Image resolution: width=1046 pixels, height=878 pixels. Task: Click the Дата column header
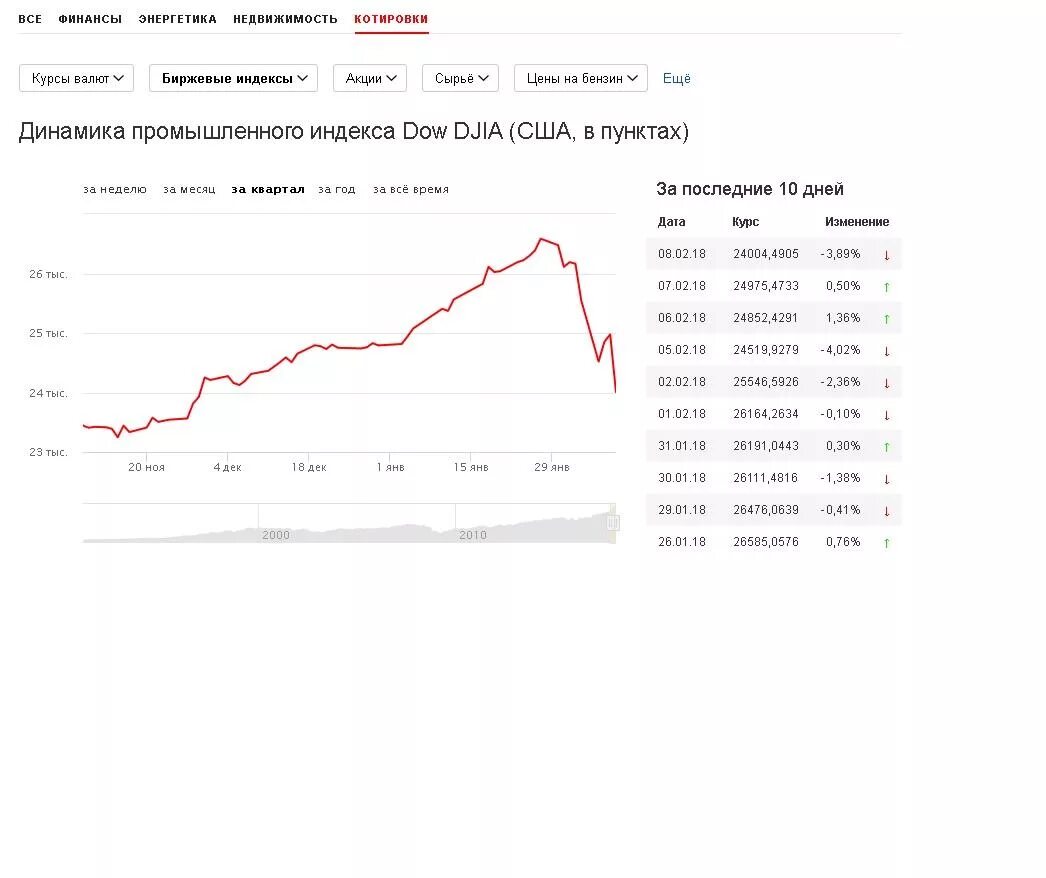click(671, 222)
